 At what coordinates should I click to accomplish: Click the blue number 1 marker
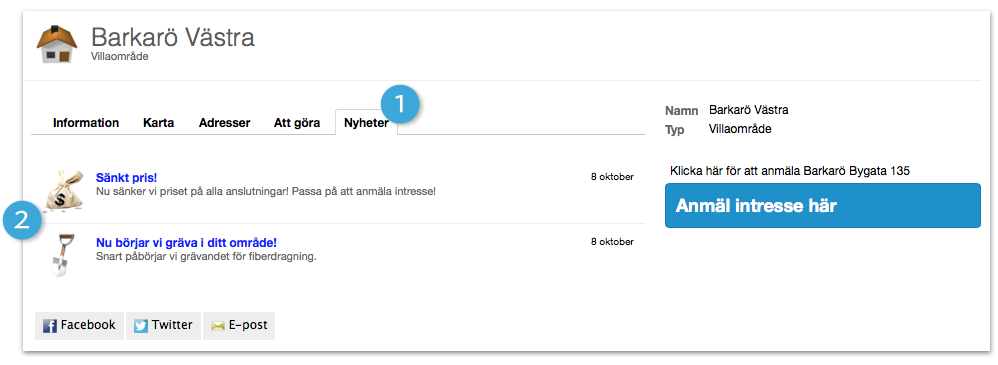(x=400, y=105)
